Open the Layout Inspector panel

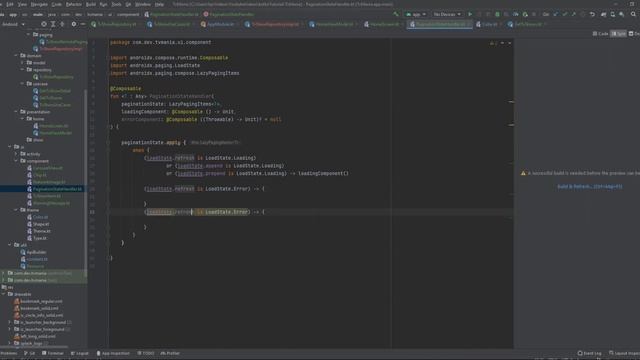(x=624, y=353)
